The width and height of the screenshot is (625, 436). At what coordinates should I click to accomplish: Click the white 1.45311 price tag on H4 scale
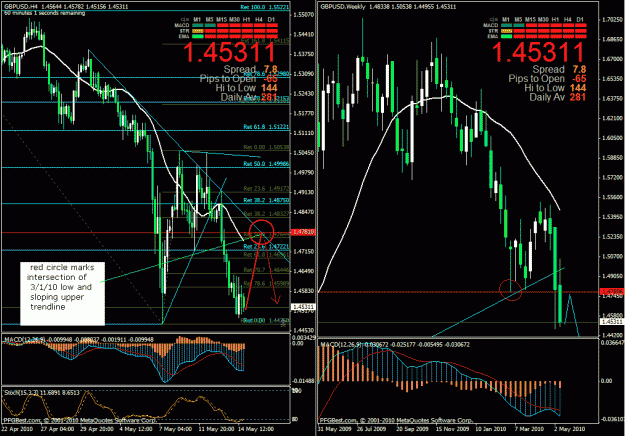tap(303, 307)
